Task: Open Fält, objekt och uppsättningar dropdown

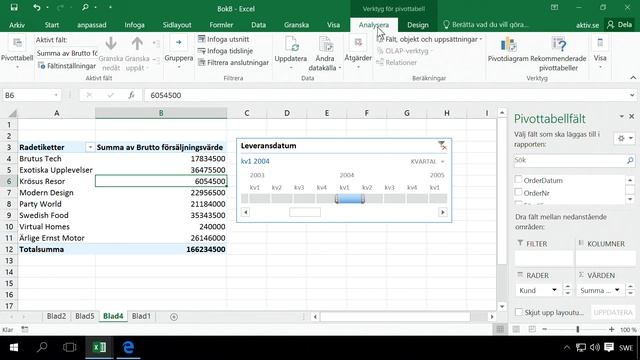Action: (x=429, y=39)
